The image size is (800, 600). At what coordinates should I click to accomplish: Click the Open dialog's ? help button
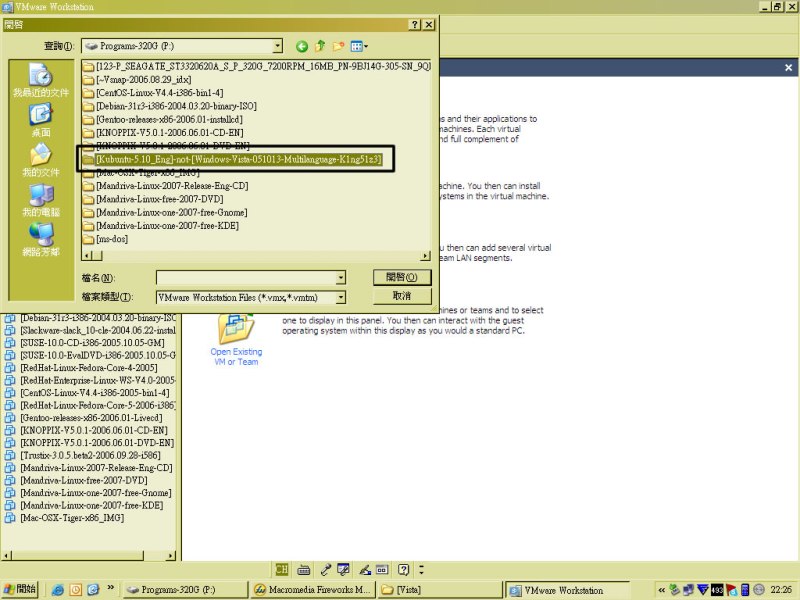click(x=415, y=24)
